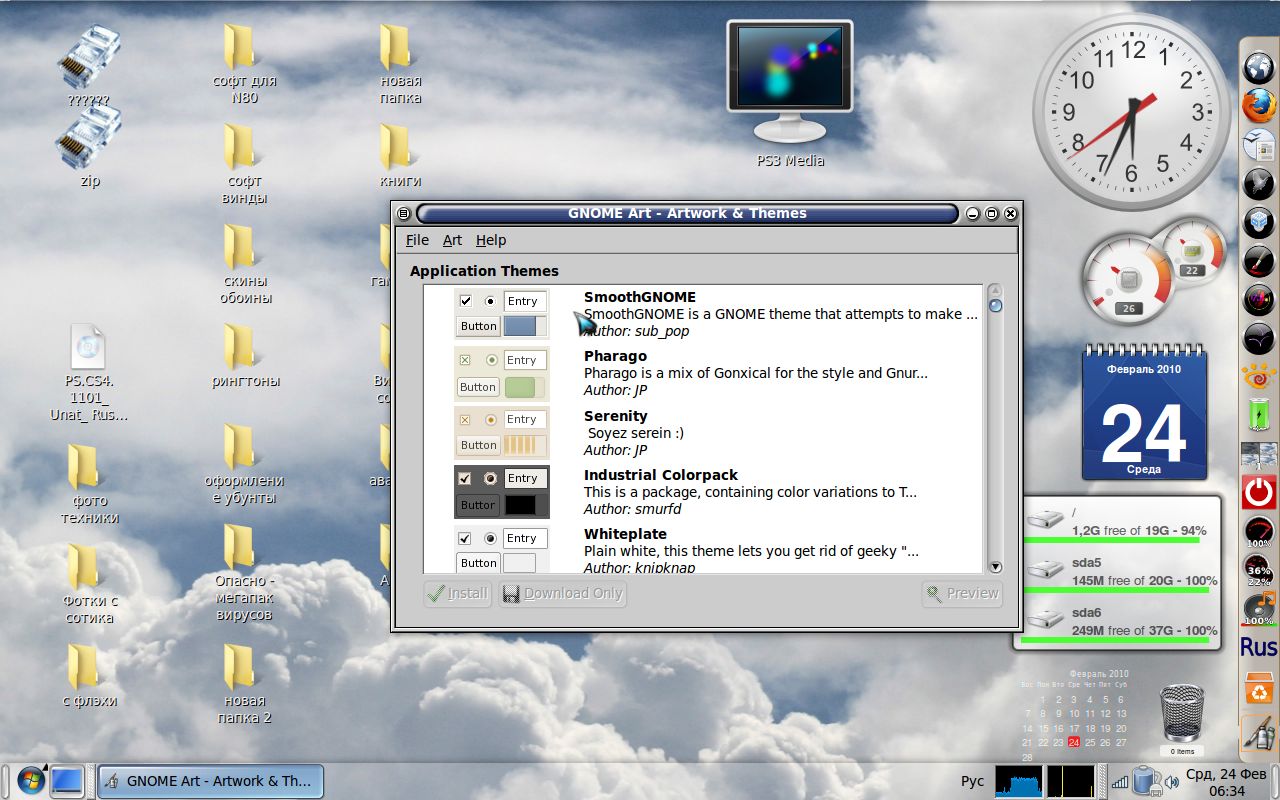The image size is (1280, 800).
Task: Open the colorful media icon in the dock
Action: pyautogui.click(x=1258, y=300)
